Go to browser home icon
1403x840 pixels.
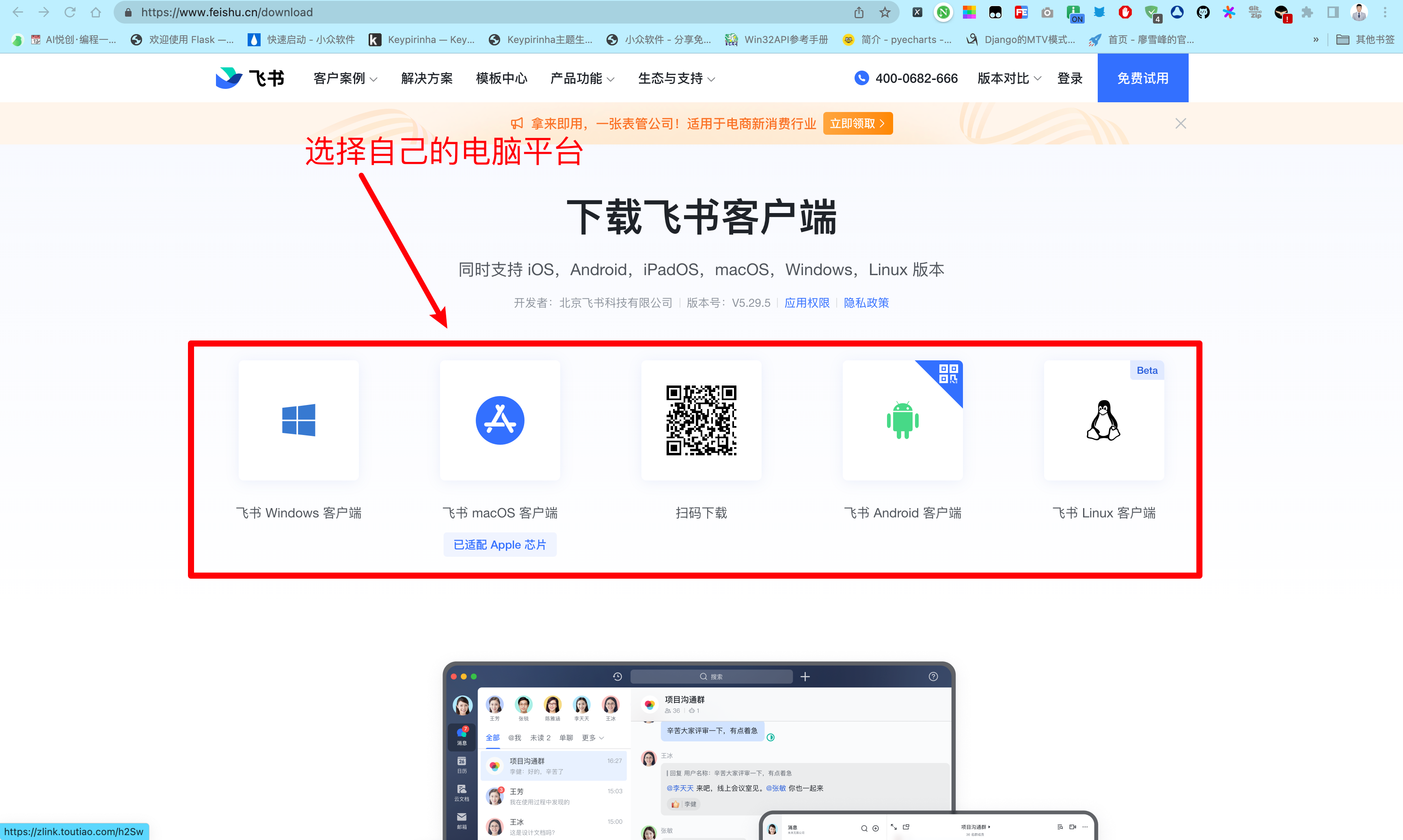tap(96, 12)
